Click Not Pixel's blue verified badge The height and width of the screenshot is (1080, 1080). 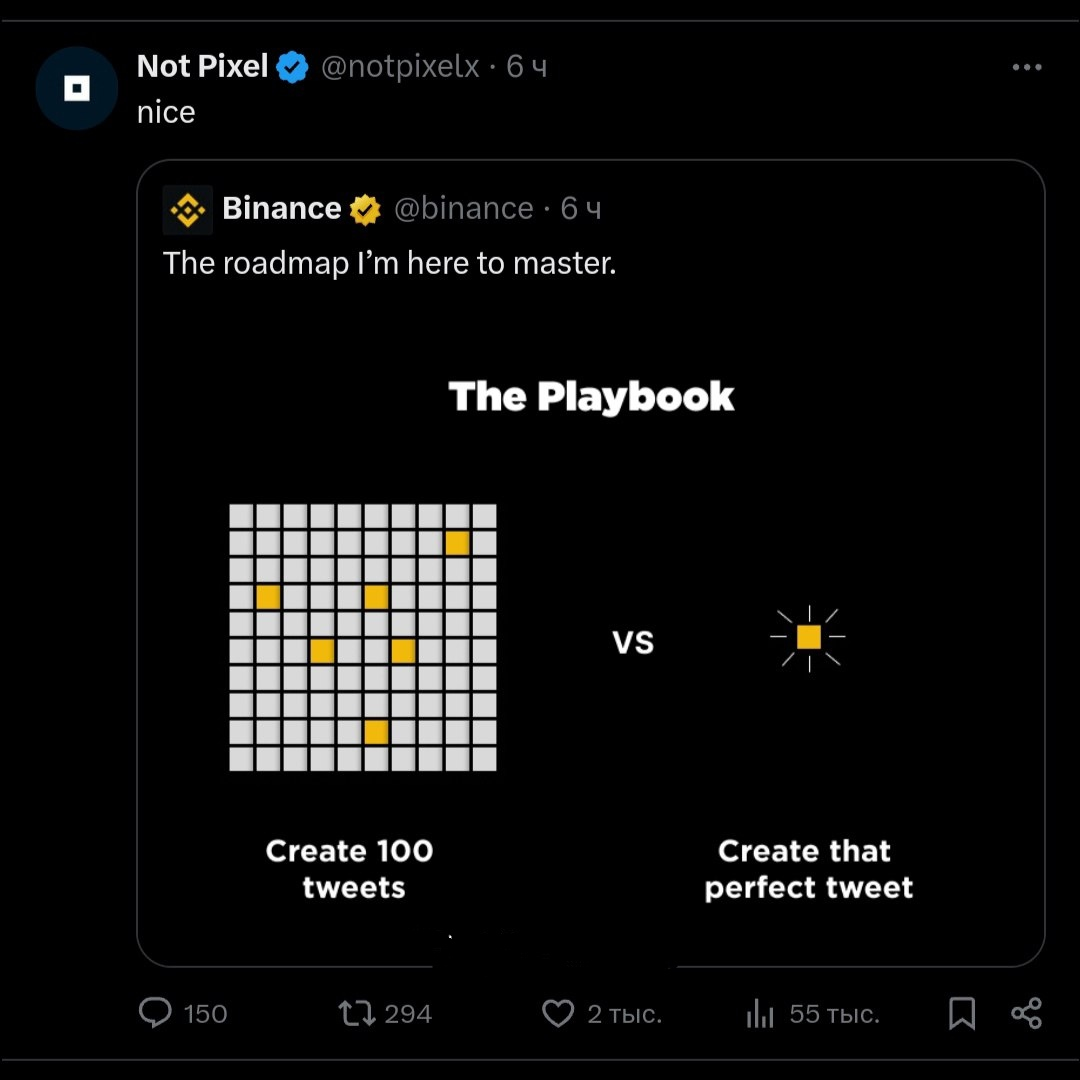(292, 68)
